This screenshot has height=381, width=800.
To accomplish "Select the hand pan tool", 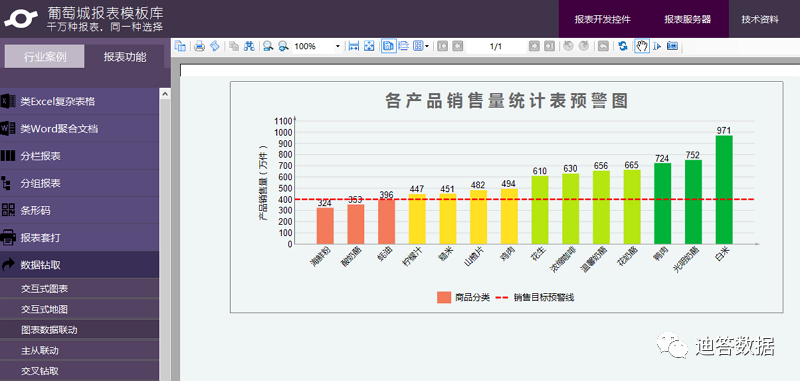I will click(x=641, y=46).
